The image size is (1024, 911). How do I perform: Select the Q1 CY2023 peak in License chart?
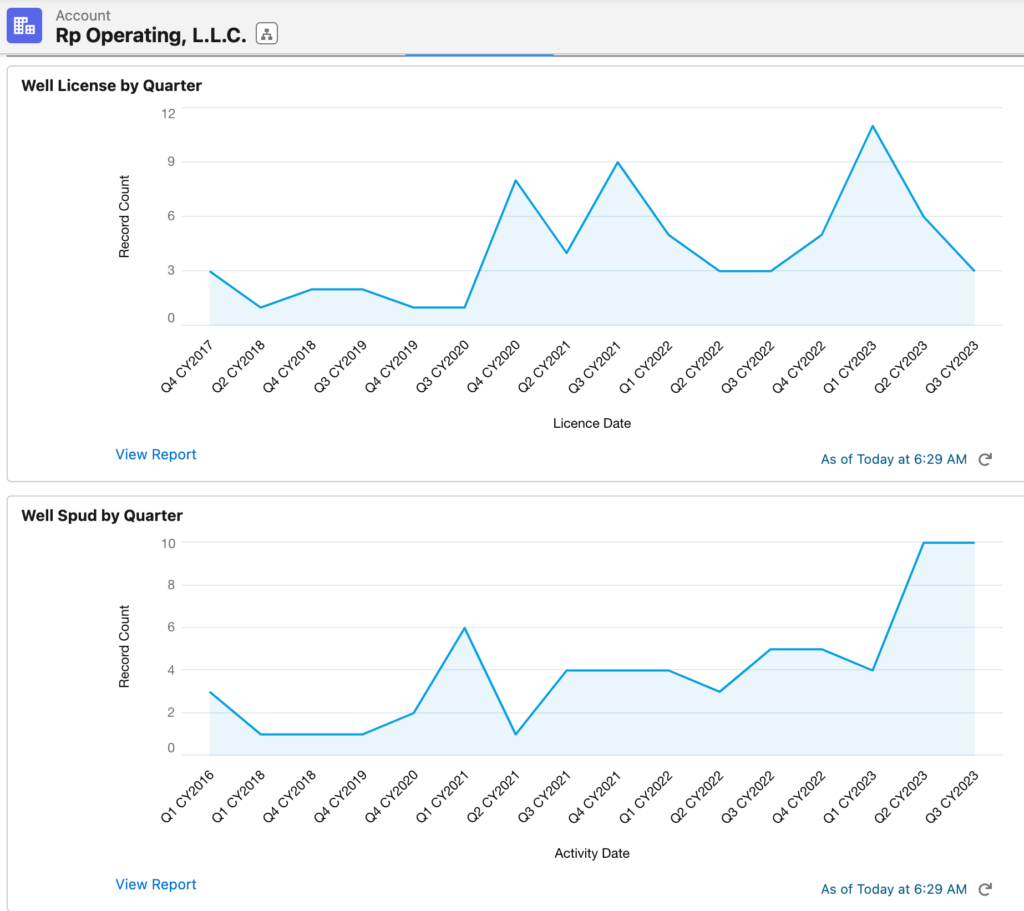tap(872, 126)
